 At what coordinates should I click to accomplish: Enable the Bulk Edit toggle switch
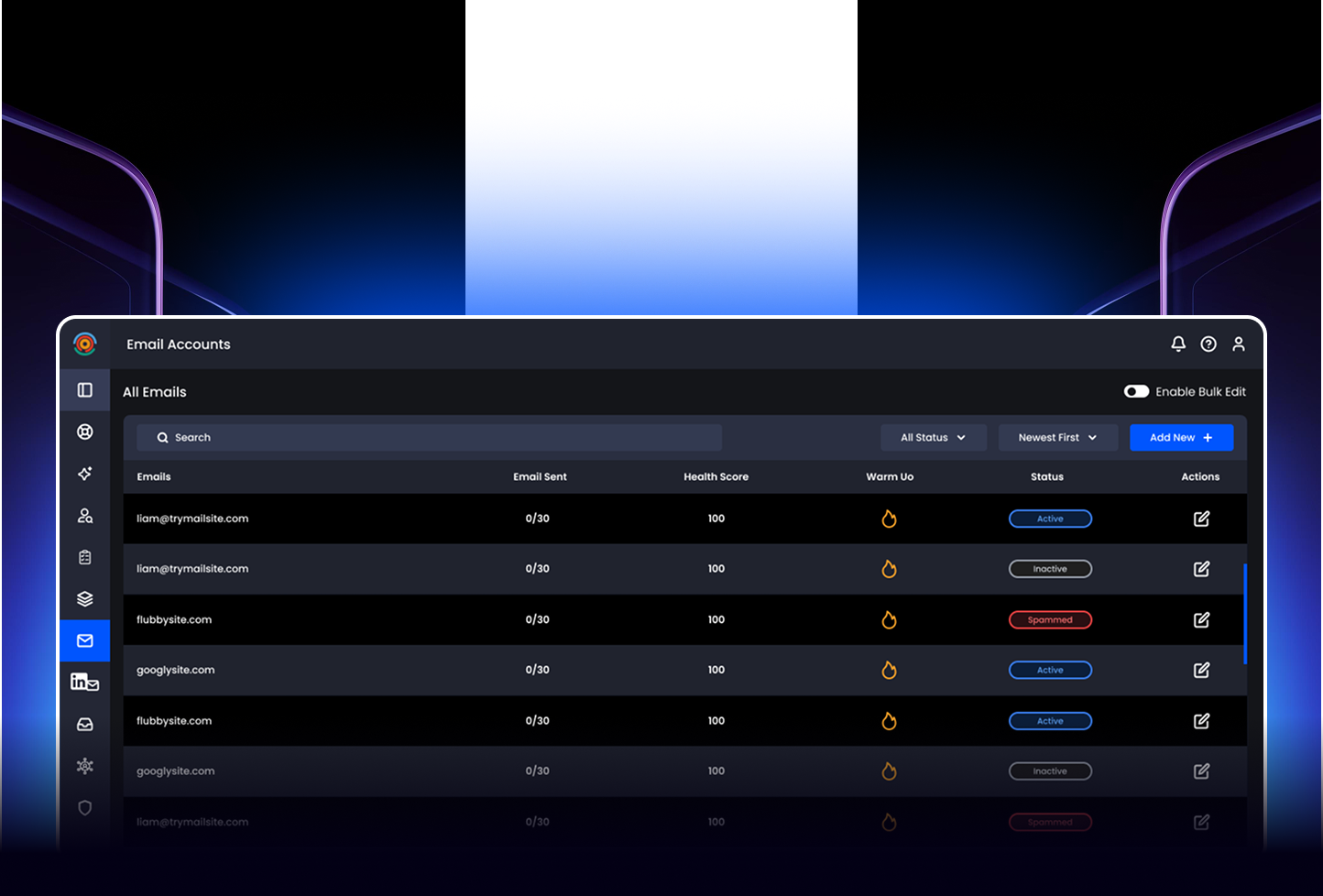1136,391
